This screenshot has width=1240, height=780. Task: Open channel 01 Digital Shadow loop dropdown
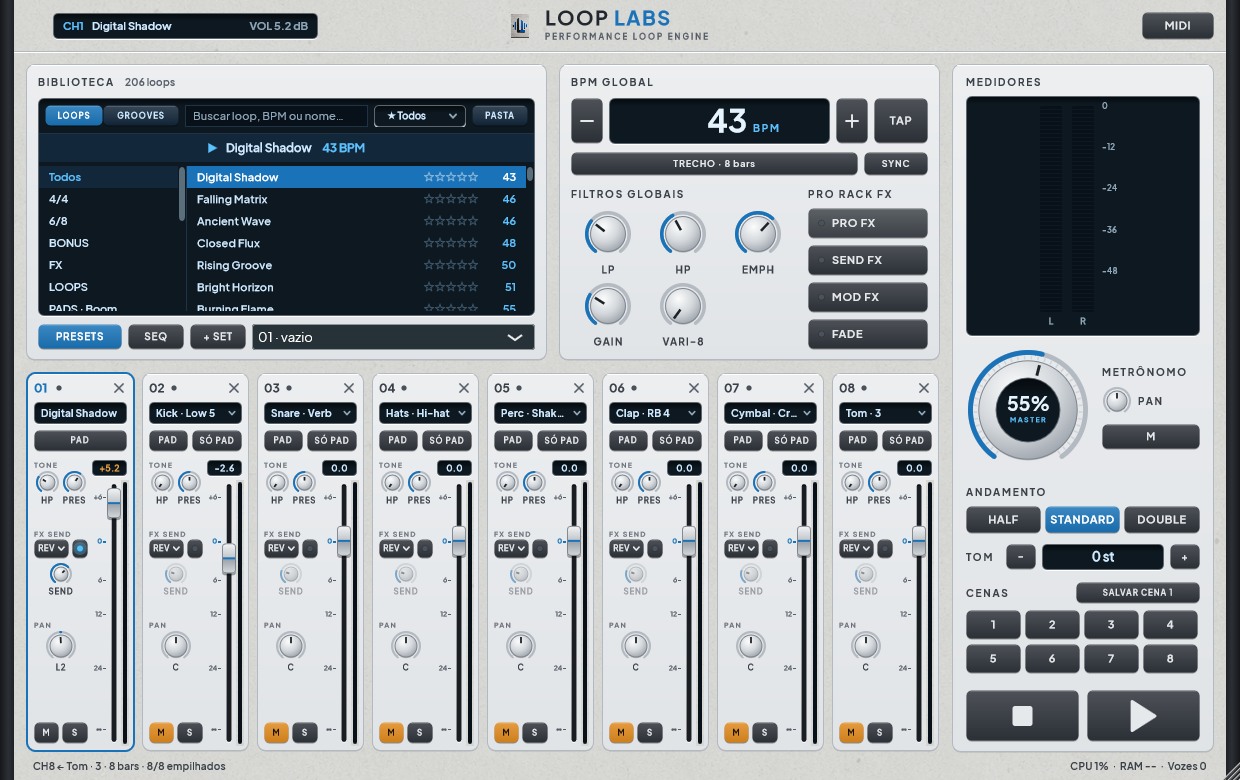click(80, 413)
